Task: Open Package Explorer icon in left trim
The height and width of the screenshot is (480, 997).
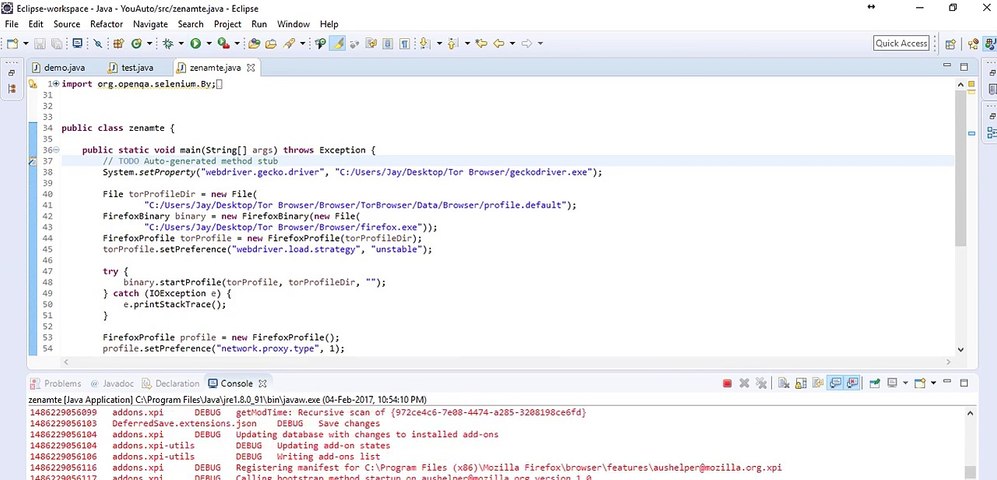Action: (x=11, y=88)
